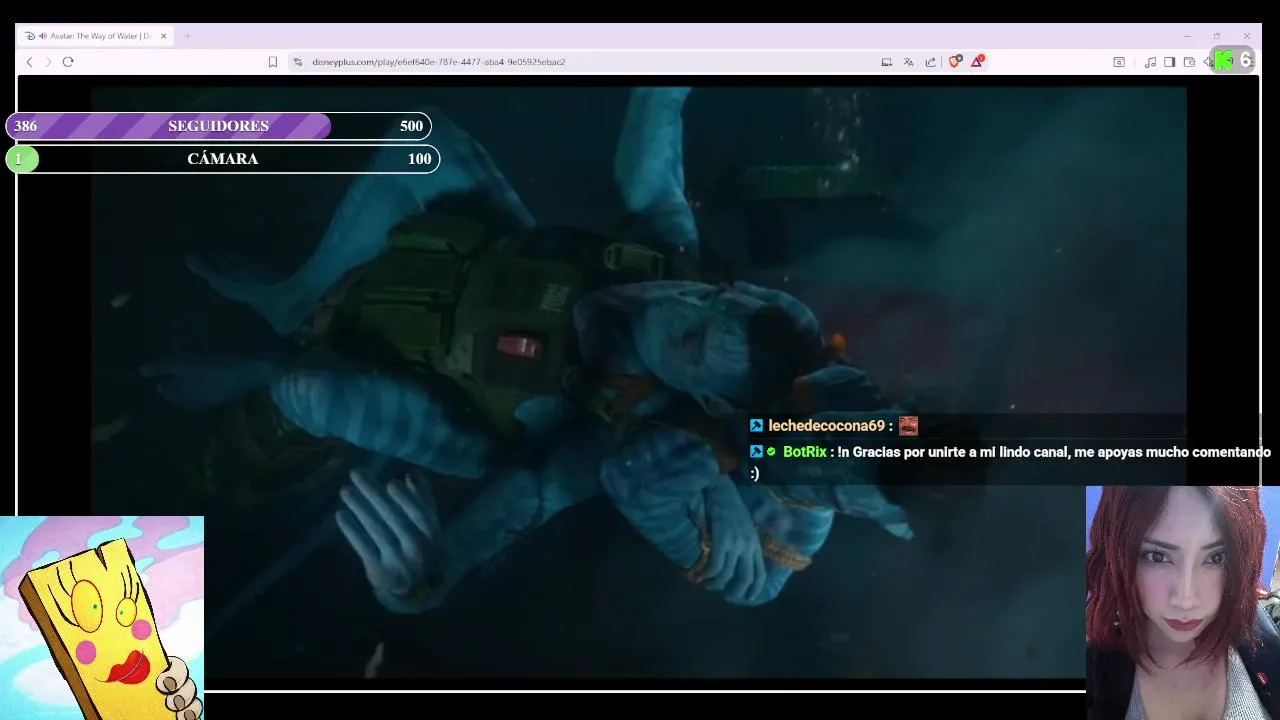Viewport: 1280px width, 720px height.
Task: Toggle the browser sidebar panel
Action: click(x=1169, y=62)
